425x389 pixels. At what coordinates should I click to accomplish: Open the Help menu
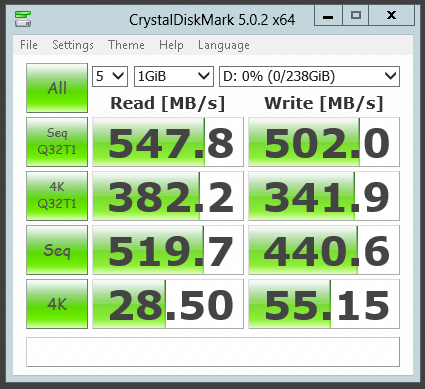click(x=171, y=45)
